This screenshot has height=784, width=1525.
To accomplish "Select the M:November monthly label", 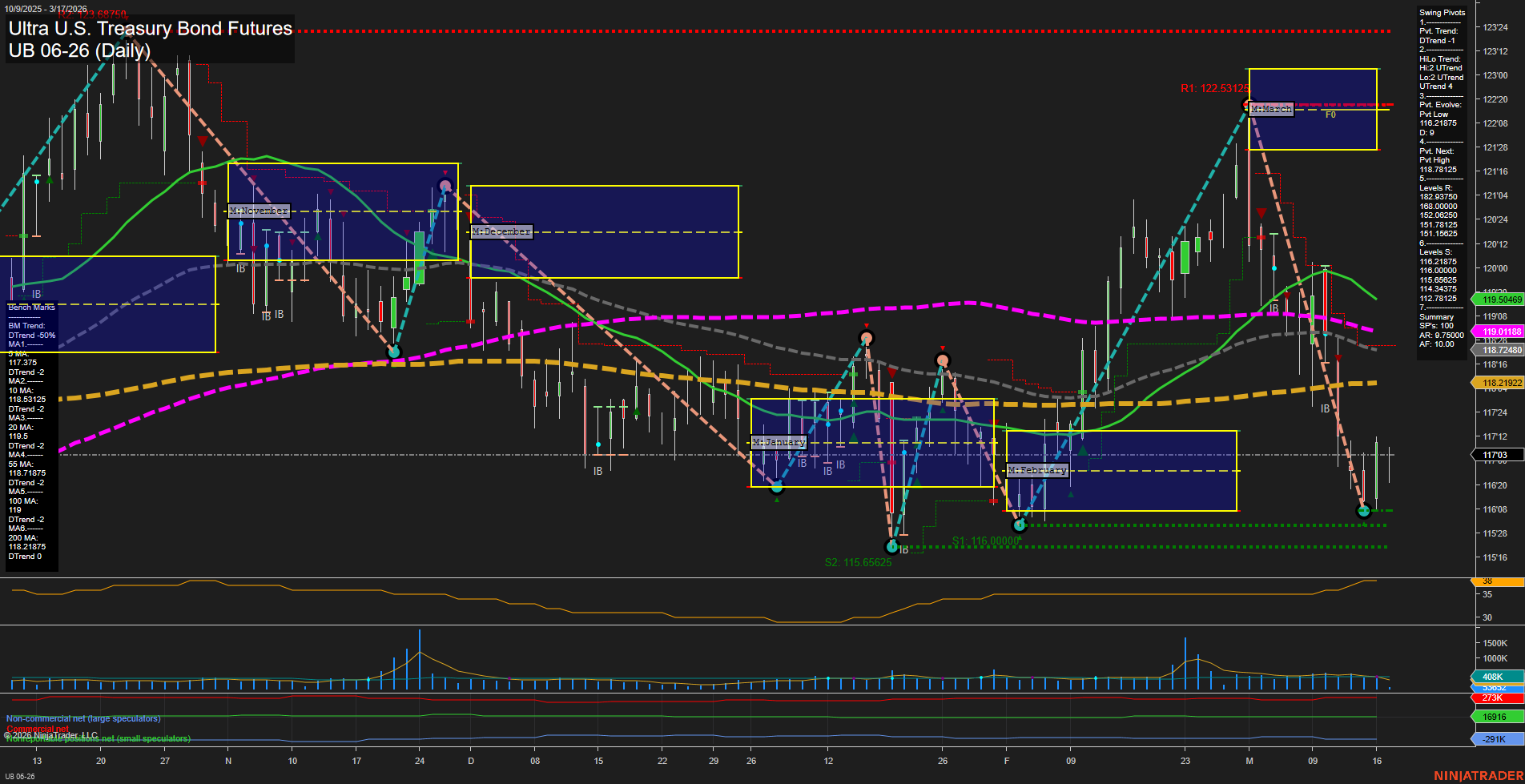I will pyautogui.click(x=259, y=211).
